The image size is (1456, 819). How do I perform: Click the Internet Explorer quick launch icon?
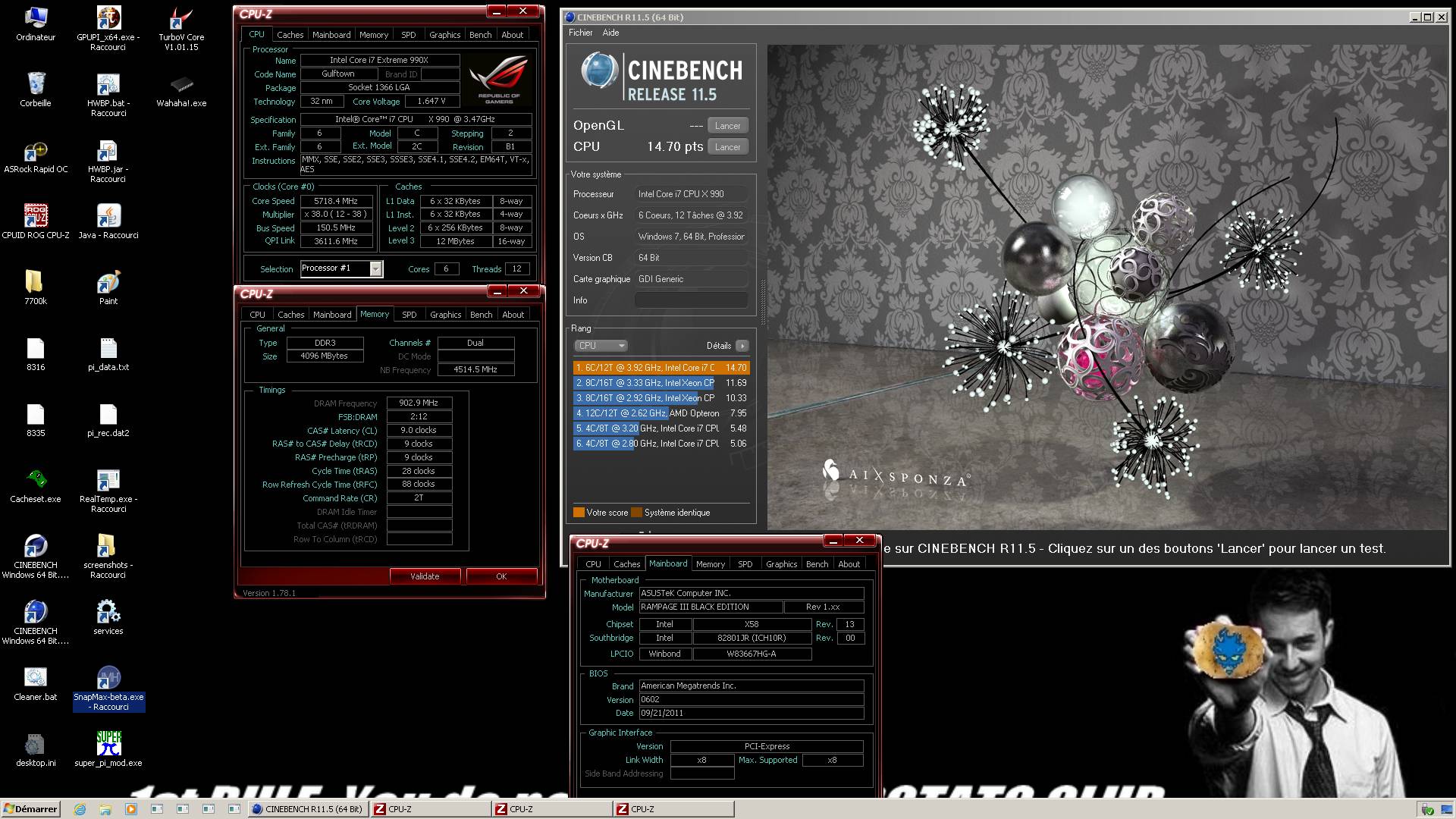(x=80, y=809)
